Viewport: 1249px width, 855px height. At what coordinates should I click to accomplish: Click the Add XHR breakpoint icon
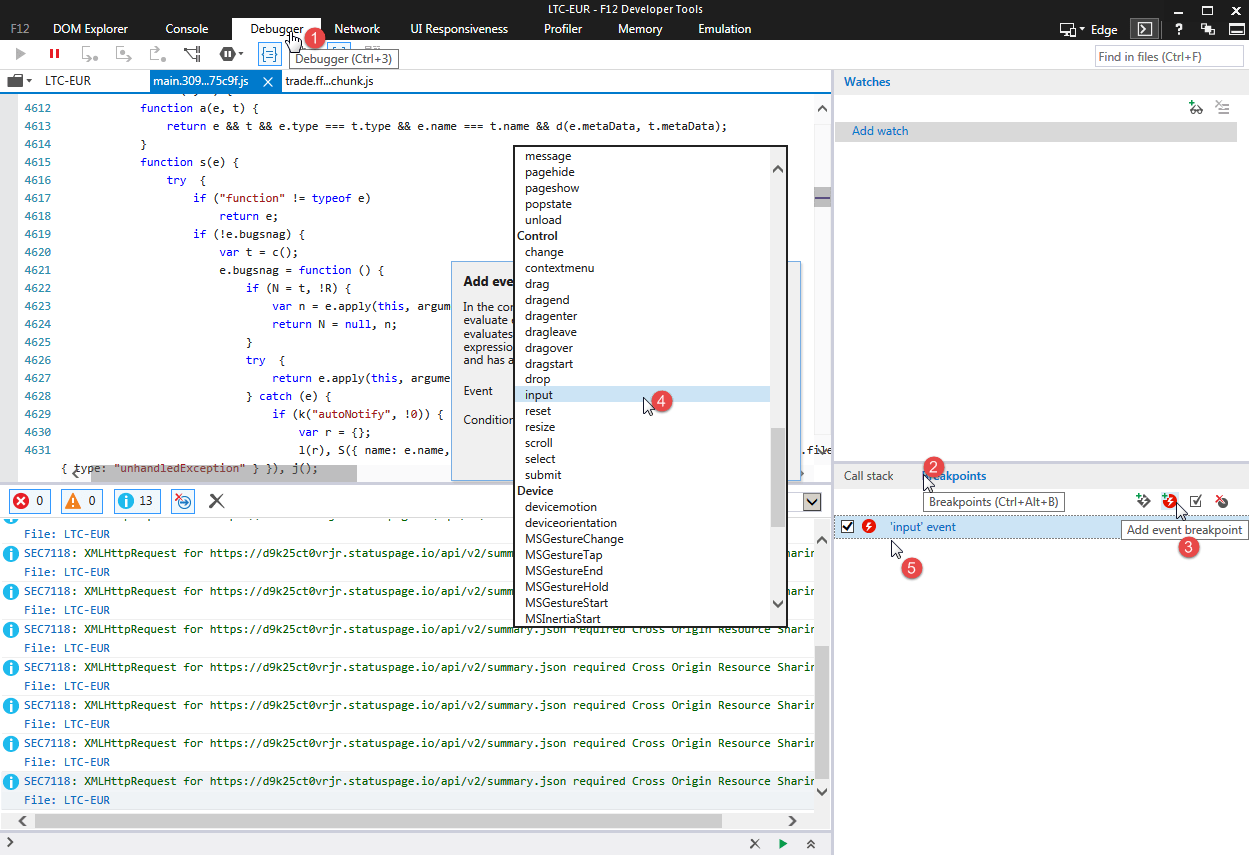pos(1143,501)
